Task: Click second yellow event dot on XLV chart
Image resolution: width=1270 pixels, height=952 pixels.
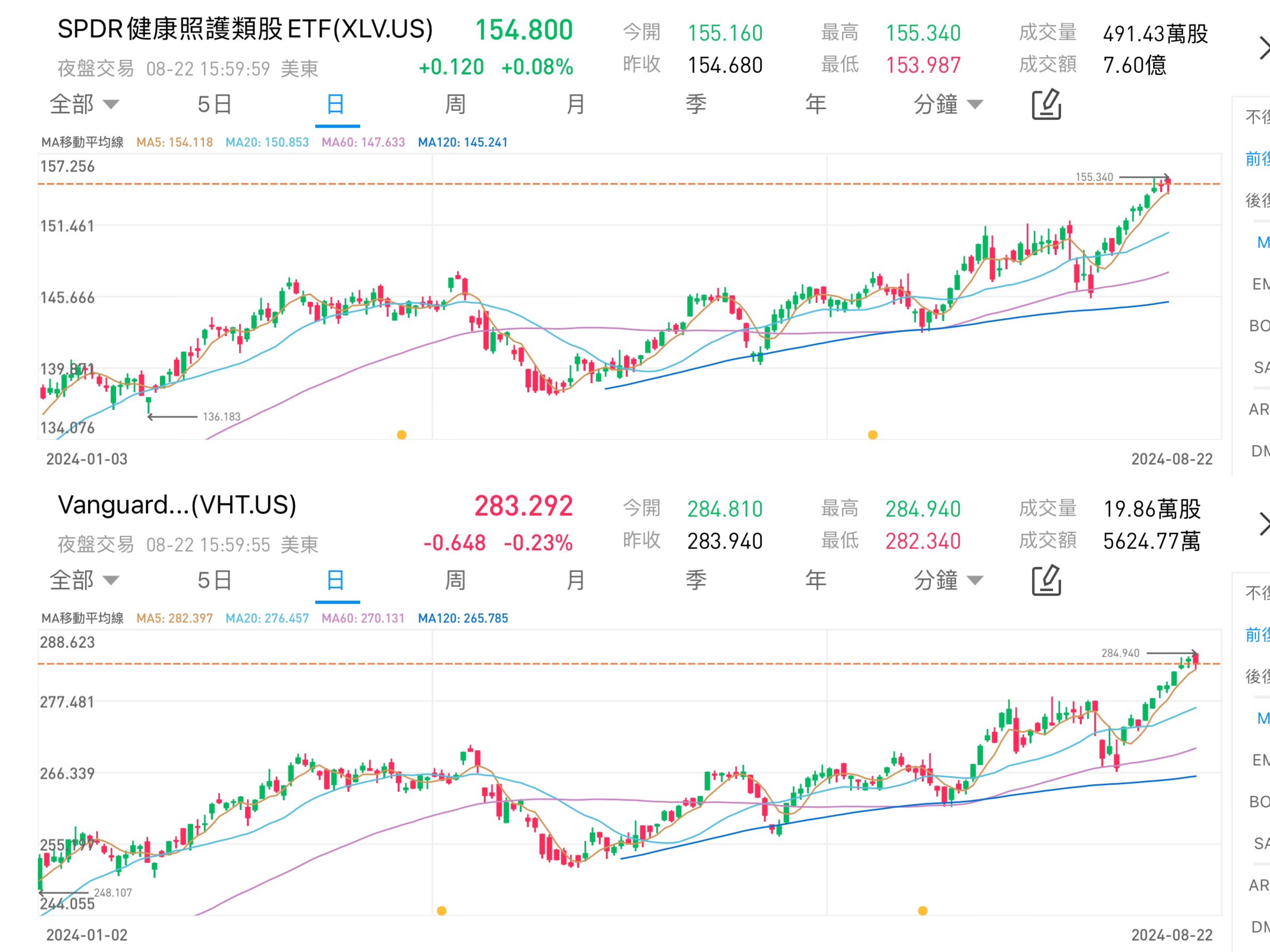Action: coord(873,435)
